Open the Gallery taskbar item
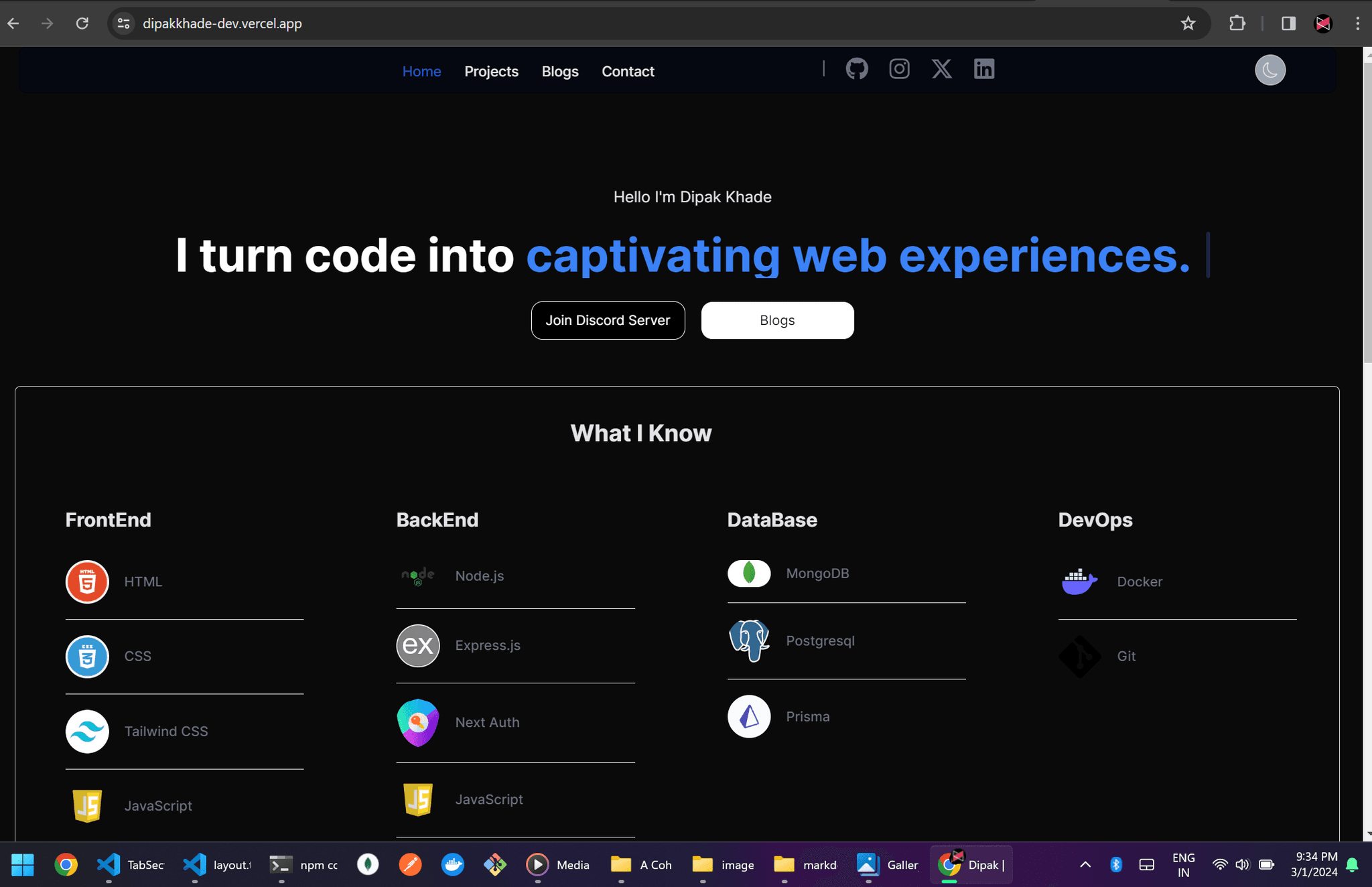 coord(888,864)
